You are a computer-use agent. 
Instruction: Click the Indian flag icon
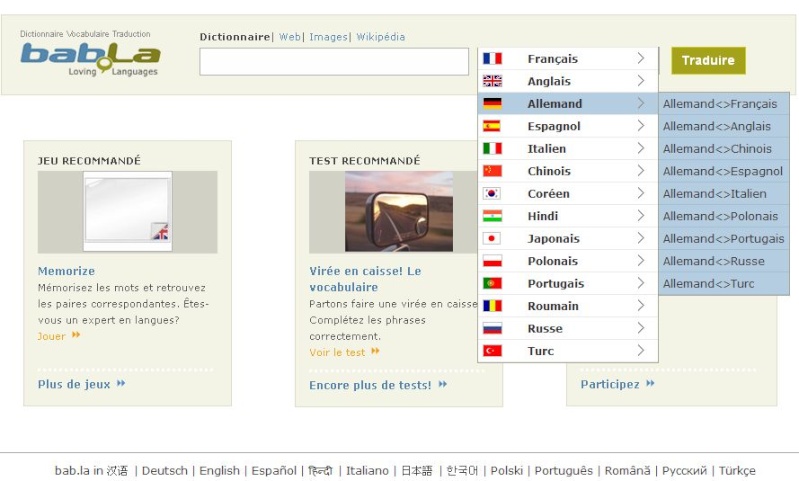[x=492, y=216]
